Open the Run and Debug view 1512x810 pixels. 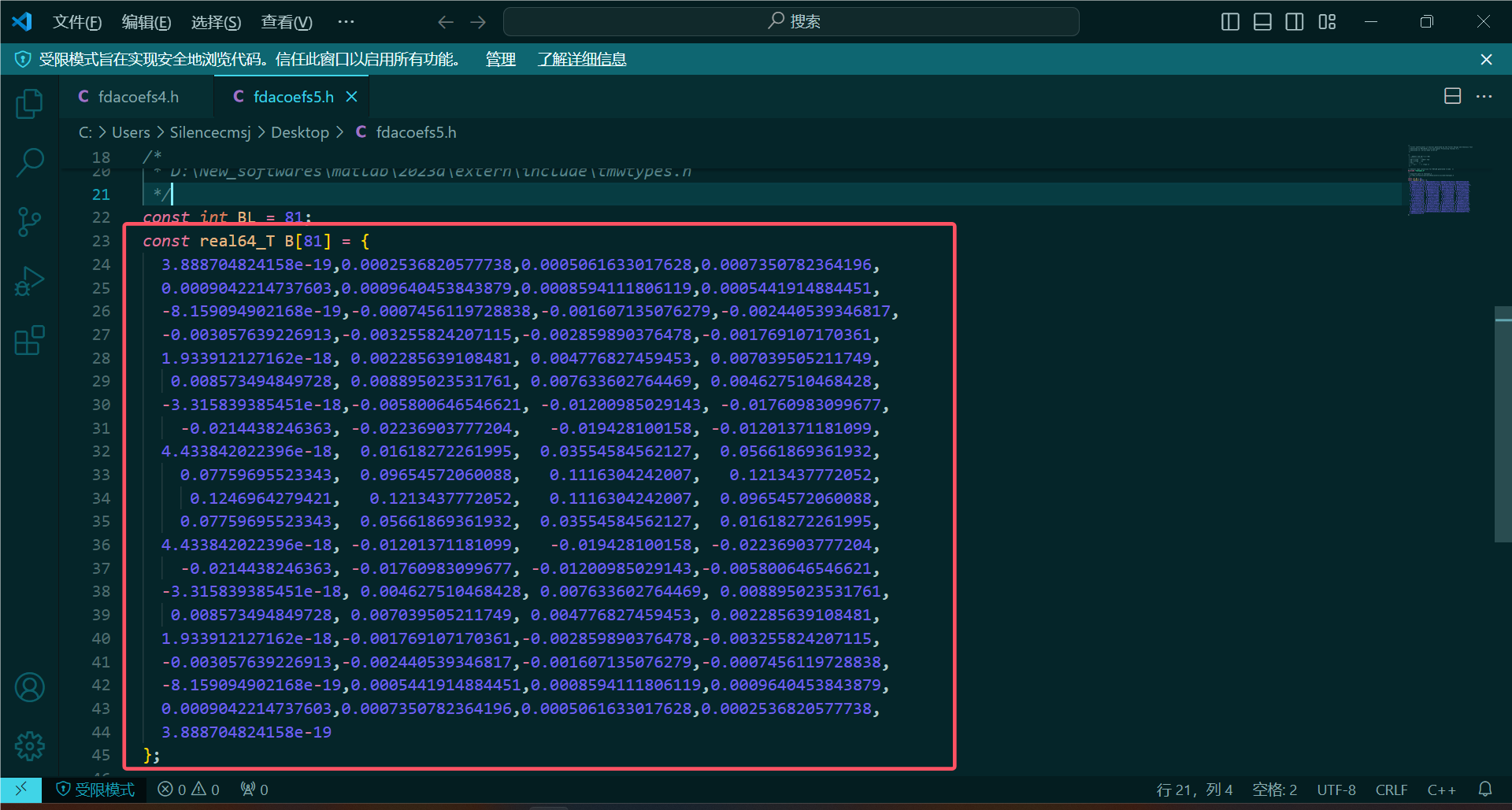click(30, 281)
